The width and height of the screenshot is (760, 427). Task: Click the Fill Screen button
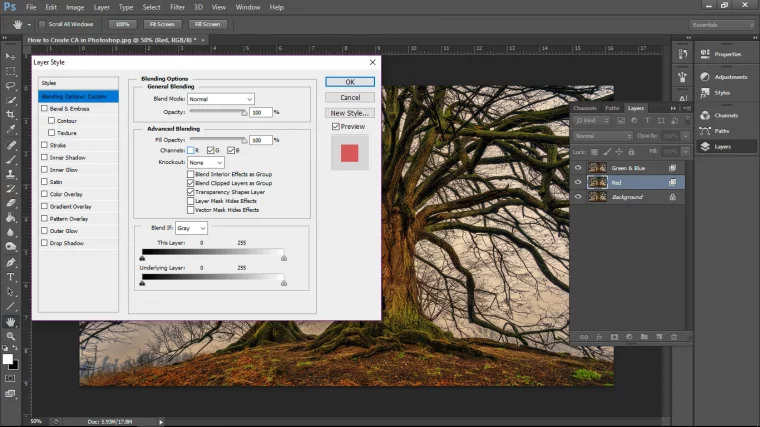tap(207, 24)
